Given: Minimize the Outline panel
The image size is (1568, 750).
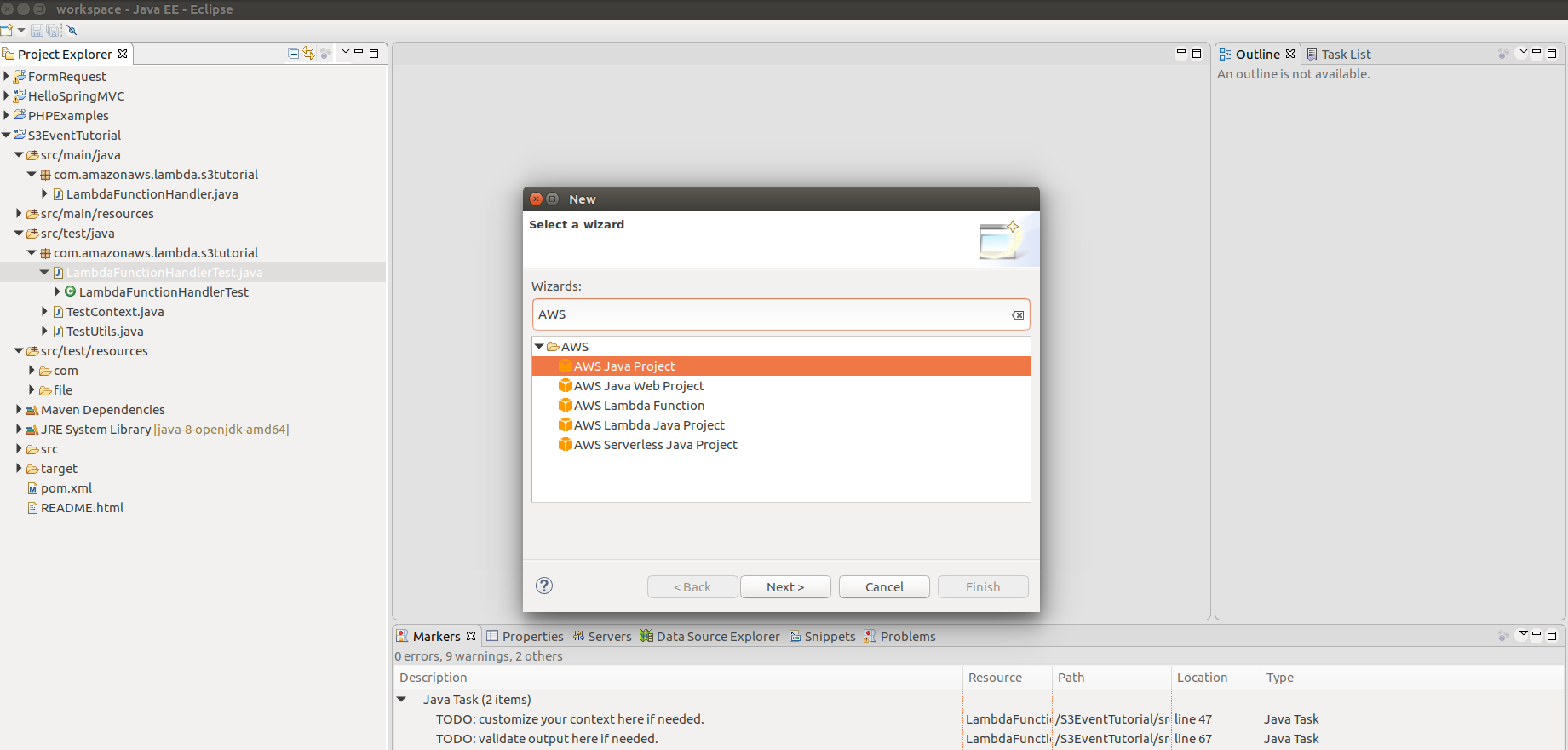Looking at the screenshot, I should tap(1536, 52).
